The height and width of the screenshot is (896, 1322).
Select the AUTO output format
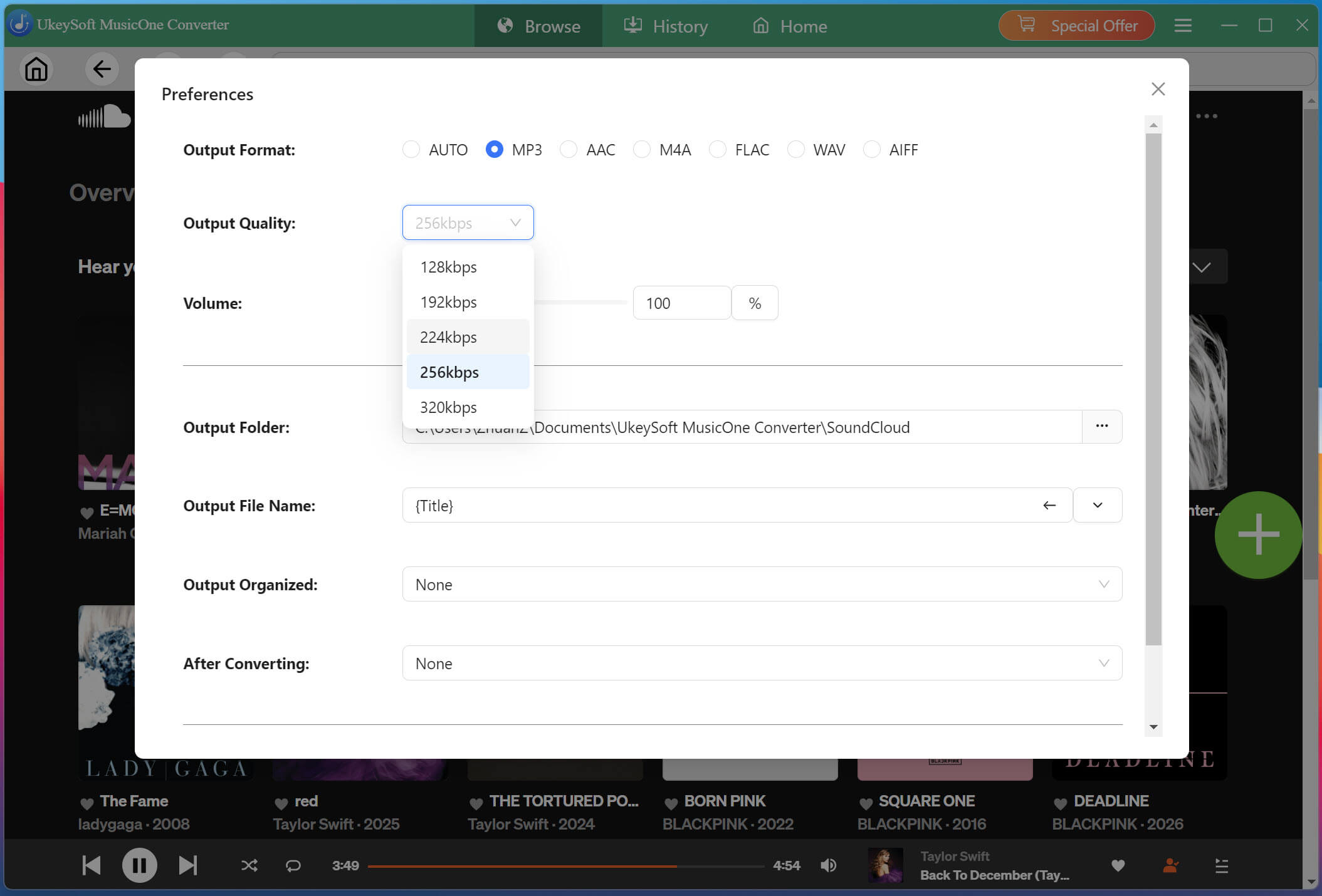point(411,149)
